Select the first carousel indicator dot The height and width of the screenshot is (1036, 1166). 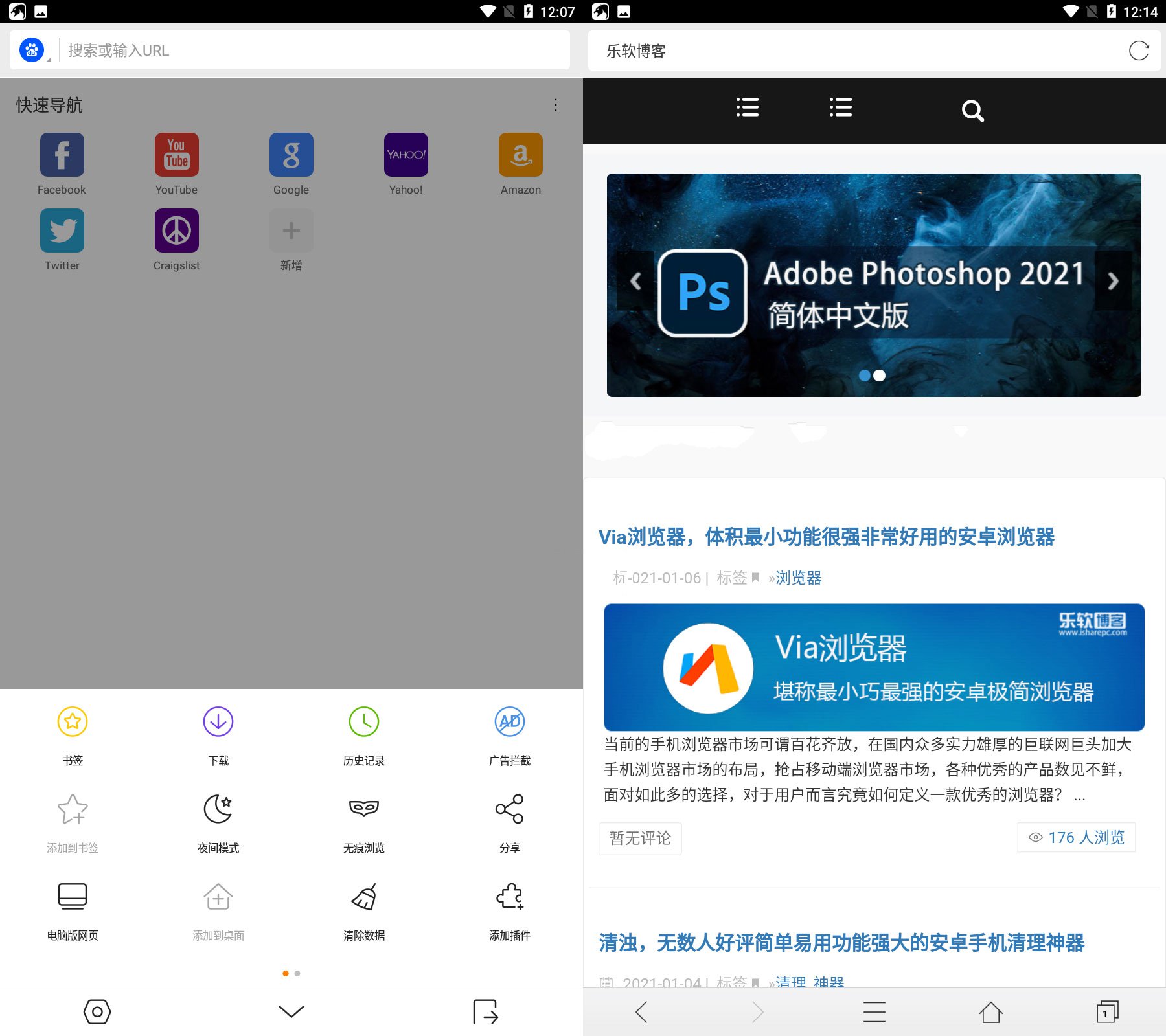pyautogui.click(x=864, y=375)
